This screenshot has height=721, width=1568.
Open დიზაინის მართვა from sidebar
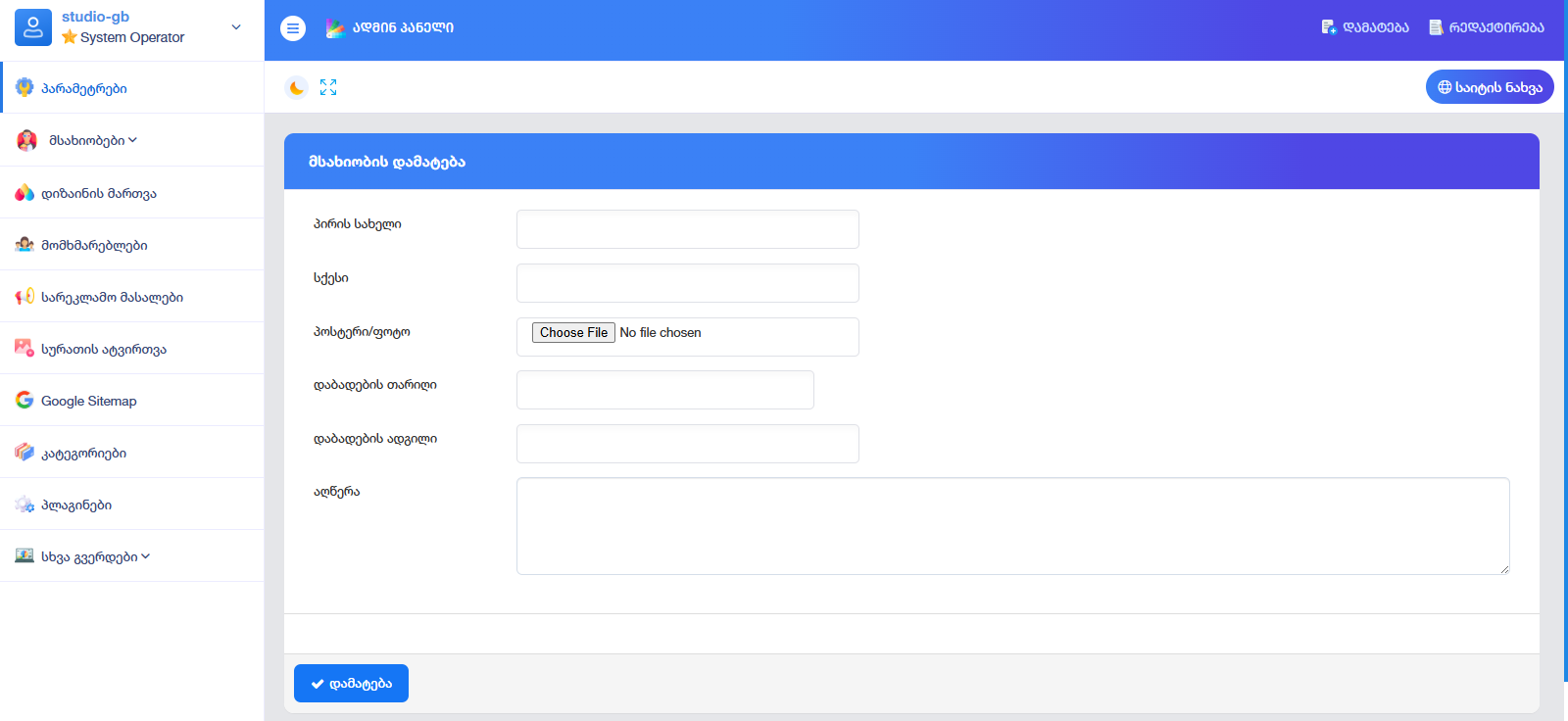pyautogui.click(x=98, y=193)
